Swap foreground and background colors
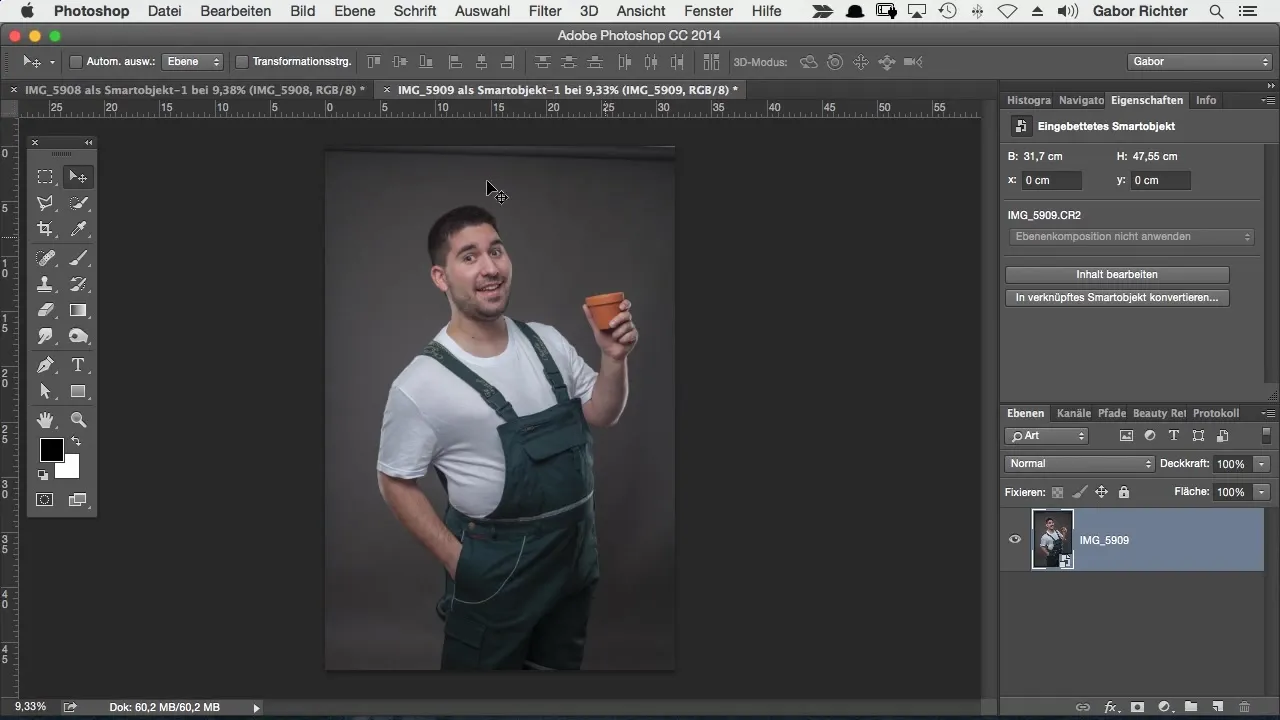Image resolution: width=1280 pixels, height=720 pixels. [76, 442]
